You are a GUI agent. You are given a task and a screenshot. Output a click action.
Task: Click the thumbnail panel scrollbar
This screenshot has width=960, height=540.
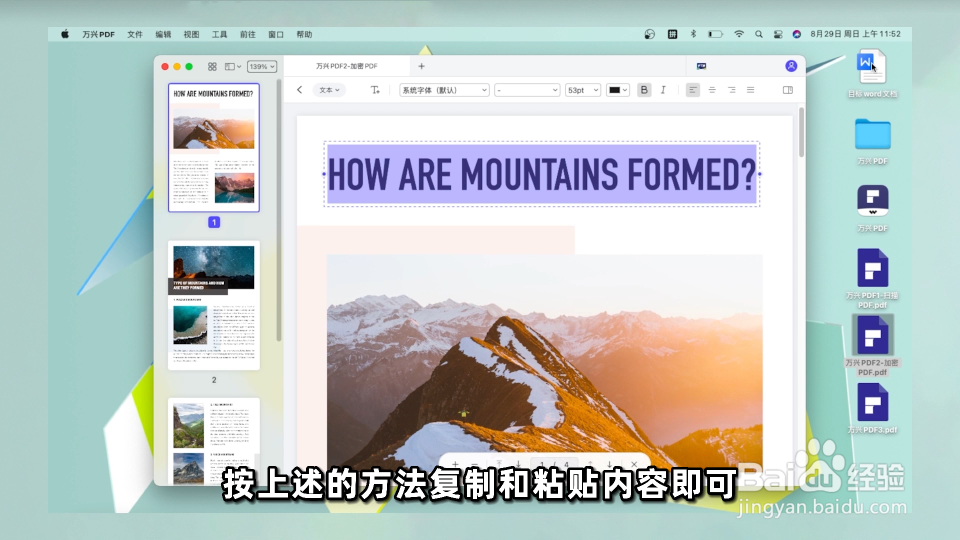[x=279, y=208]
